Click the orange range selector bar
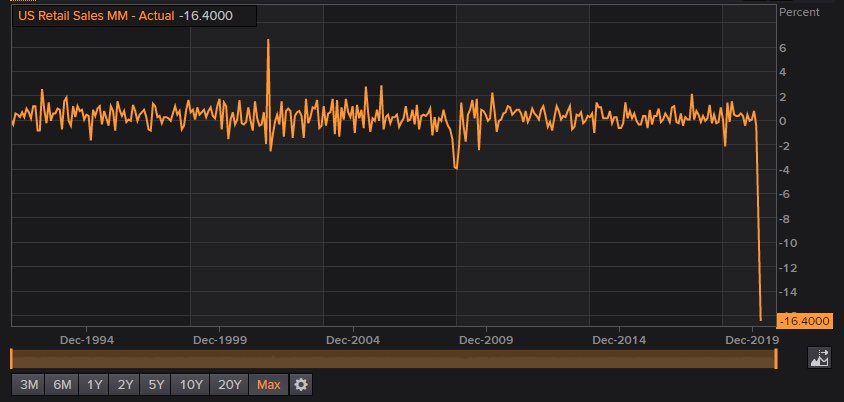 (393, 359)
